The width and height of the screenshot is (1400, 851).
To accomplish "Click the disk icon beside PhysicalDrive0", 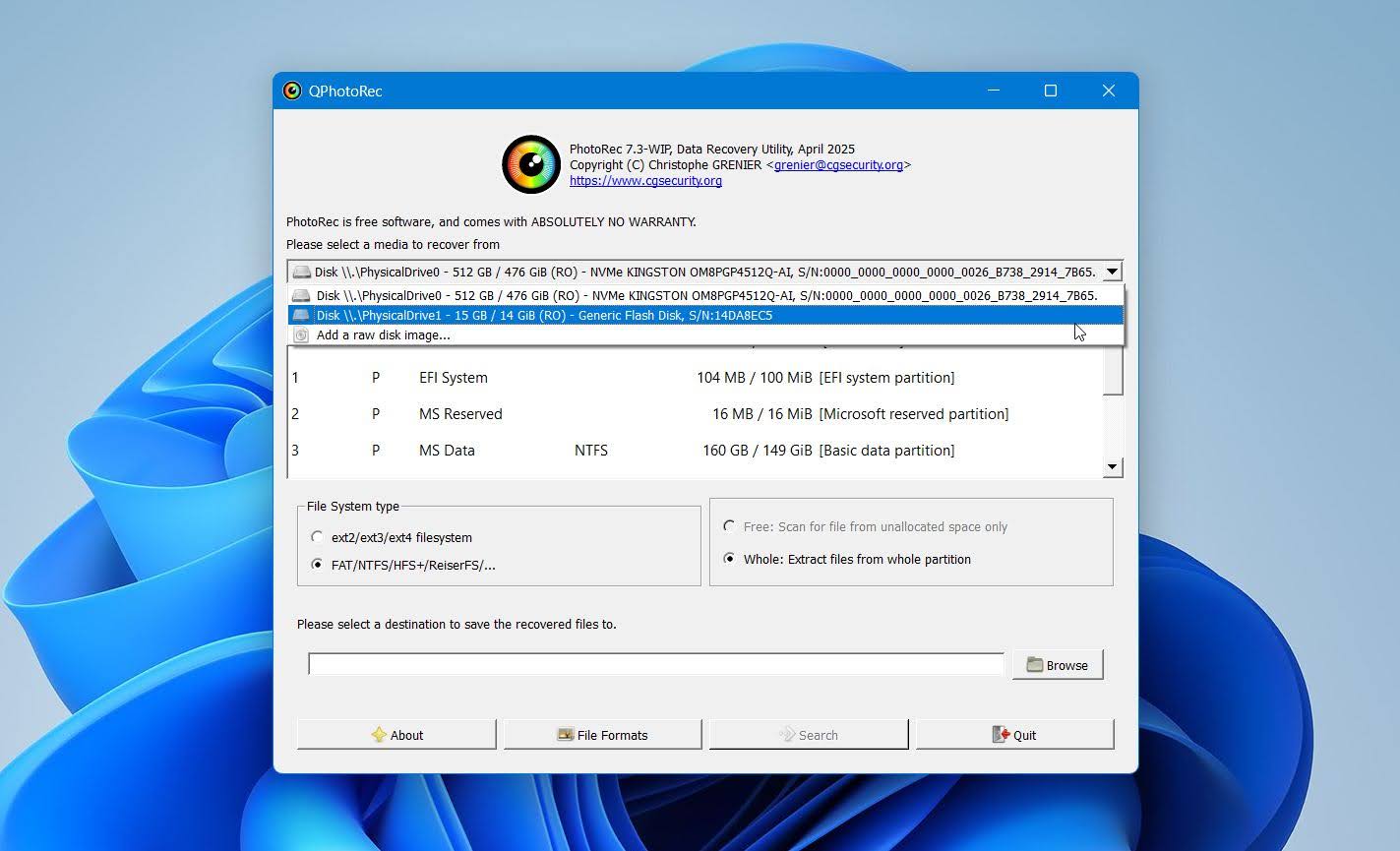I will (x=300, y=295).
